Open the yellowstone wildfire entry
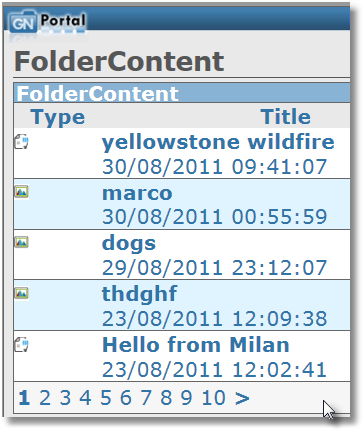This screenshot has height=433, width=364. (218, 143)
